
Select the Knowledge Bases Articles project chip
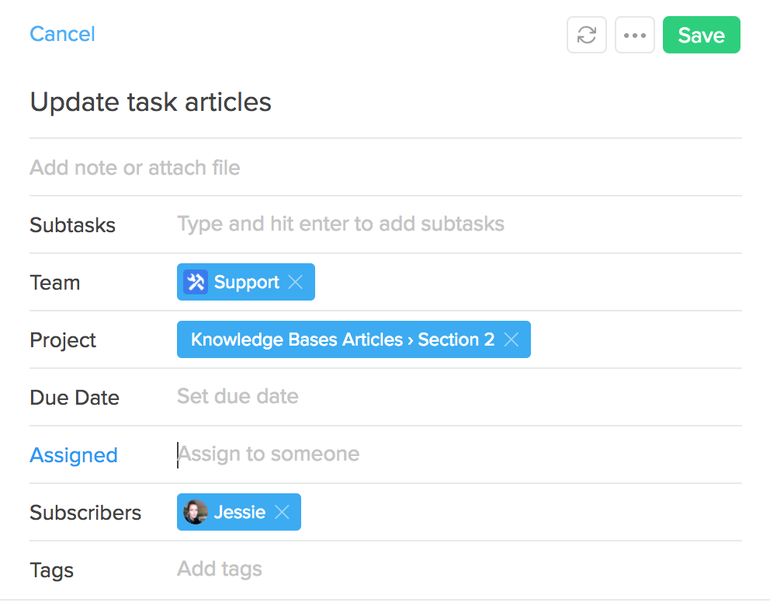click(x=342, y=339)
